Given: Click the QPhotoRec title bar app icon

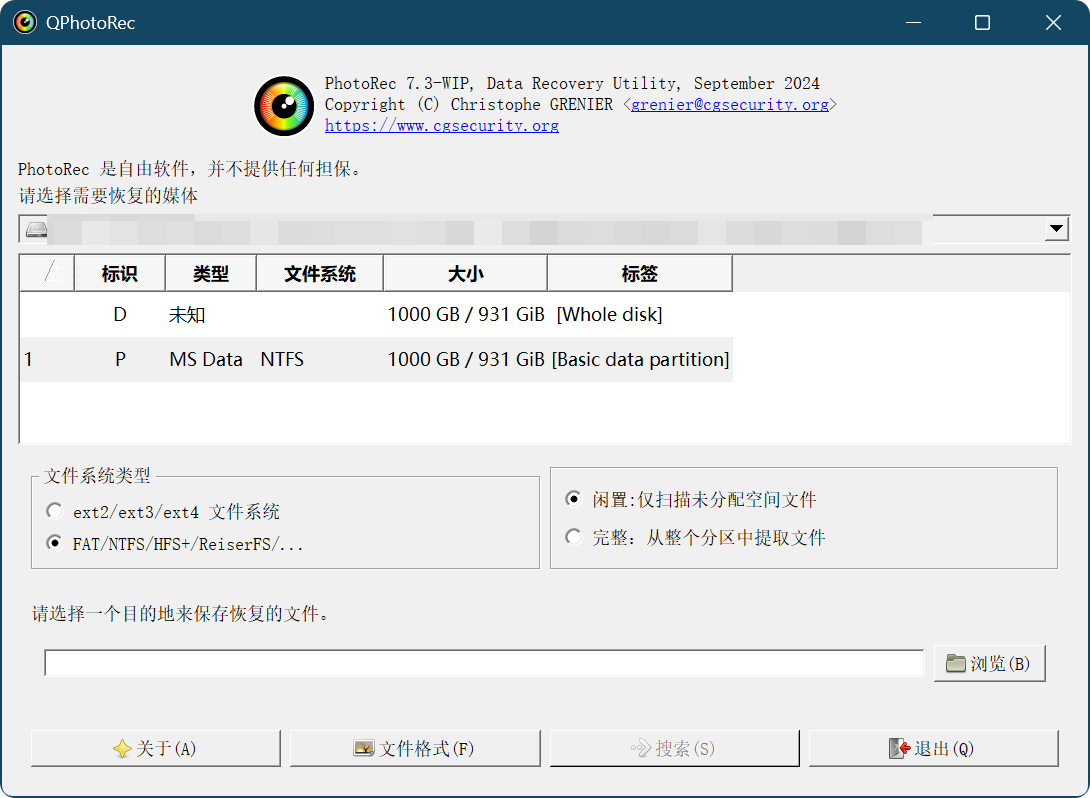Looking at the screenshot, I should 25,22.
